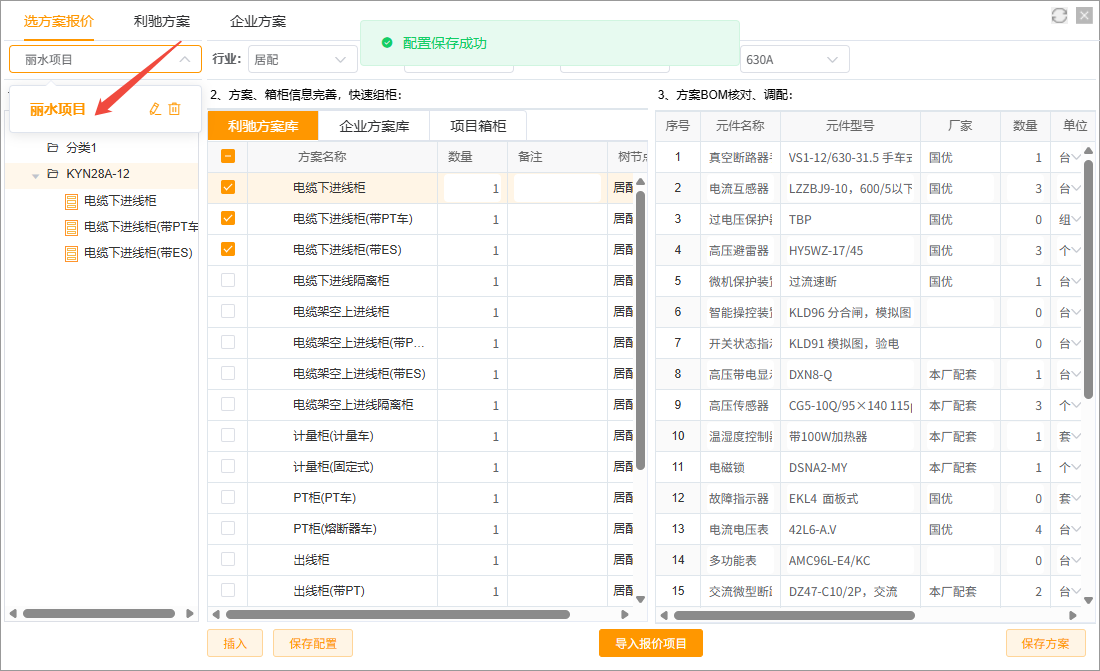
Task: Switch to 利驰方案 tab
Action: (x=161, y=21)
